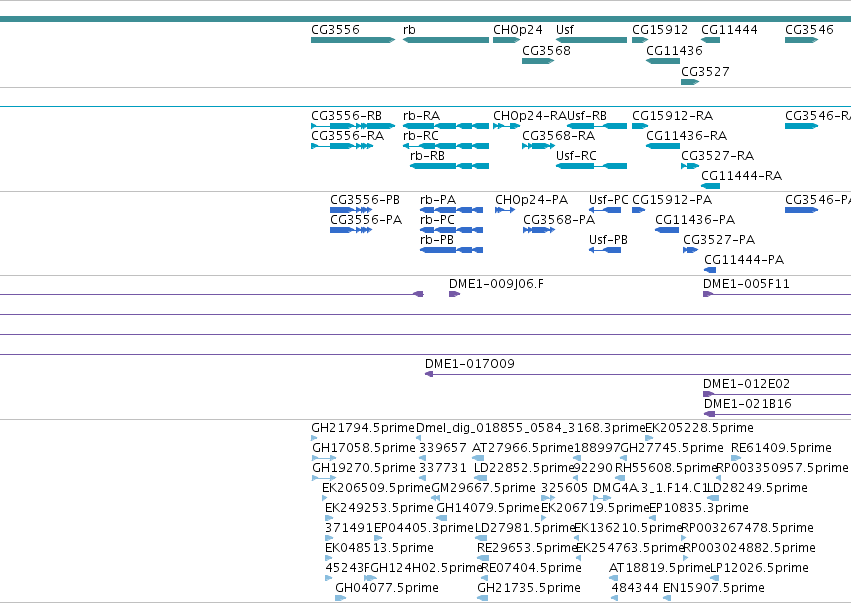Click the CG3546-PA protein feature
This screenshot has height=603, width=851.
[x=801, y=210]
